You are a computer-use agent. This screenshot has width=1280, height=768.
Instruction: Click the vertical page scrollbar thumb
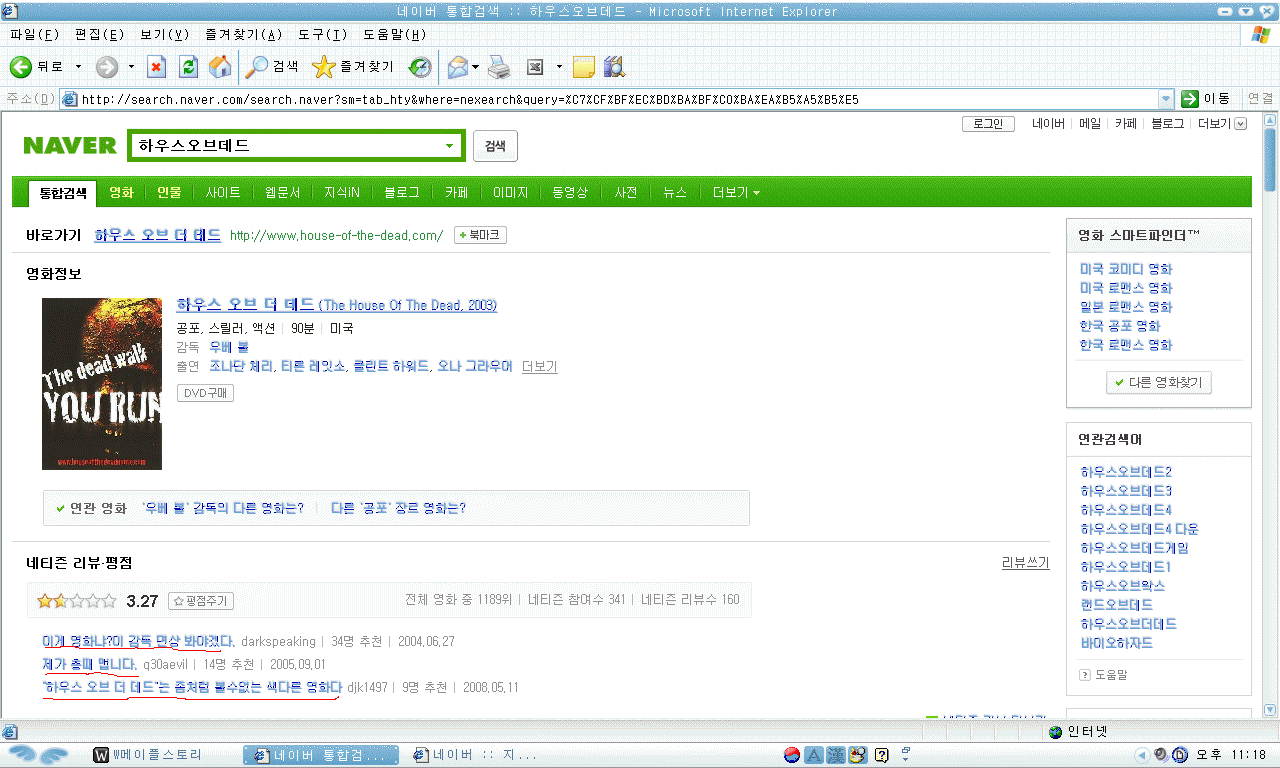click(x=1270, y=158)
